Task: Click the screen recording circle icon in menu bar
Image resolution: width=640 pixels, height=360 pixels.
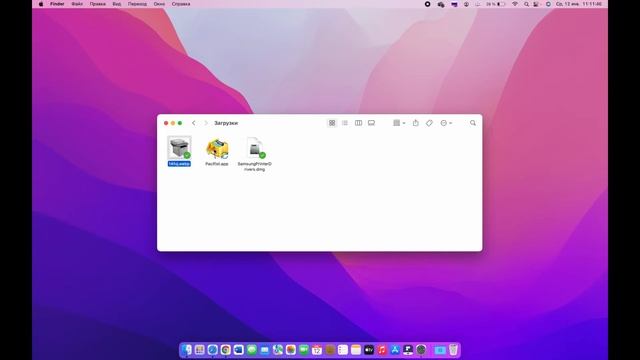Action: (427, 4)
